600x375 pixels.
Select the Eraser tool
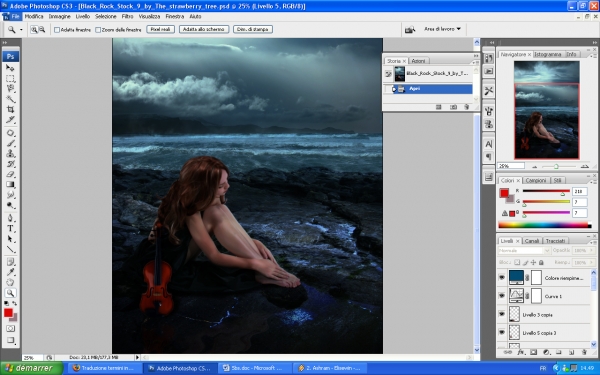(10, 174)
